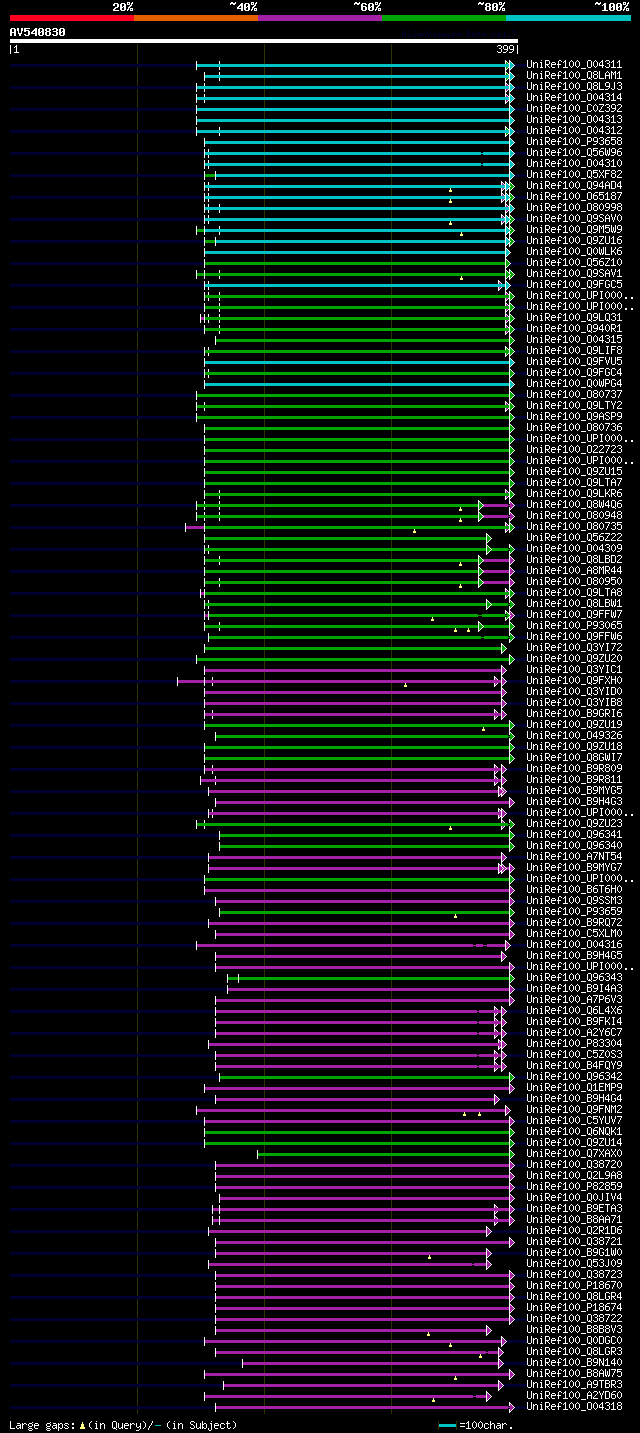Select UniRef100_Q3YI72 label
Image resolution: width=640 pixels, height=1433 pixels.
point(574,648)
